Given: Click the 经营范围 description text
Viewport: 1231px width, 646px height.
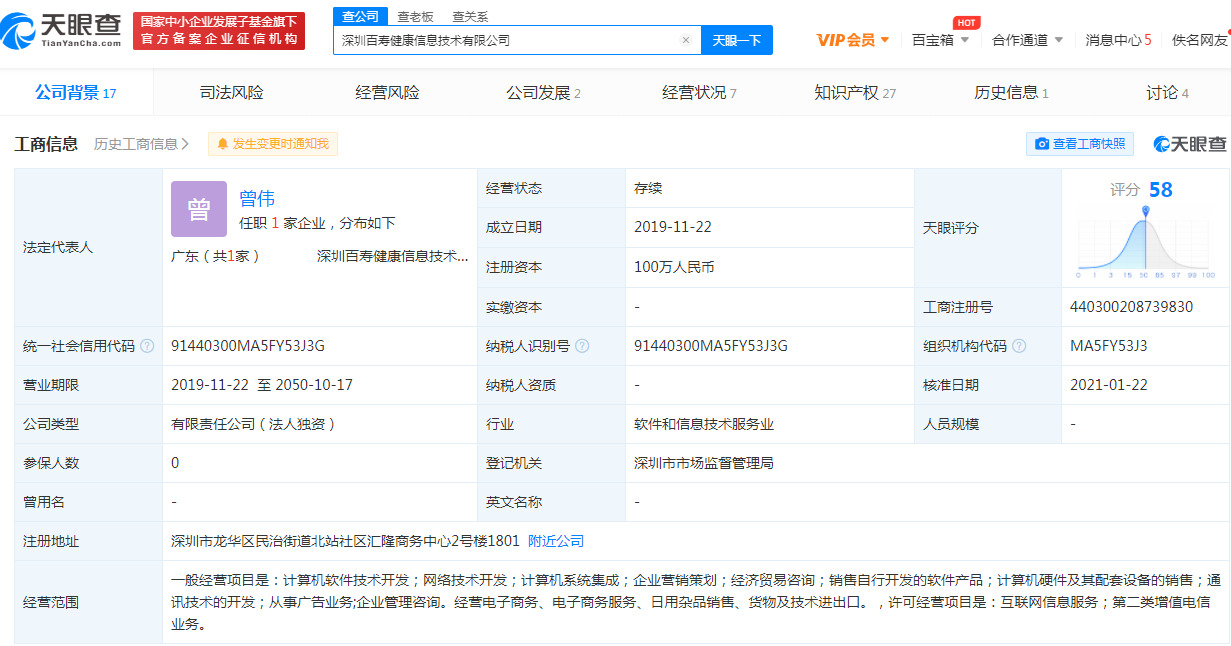Looking at the screenshot, I should pos(696,602).
